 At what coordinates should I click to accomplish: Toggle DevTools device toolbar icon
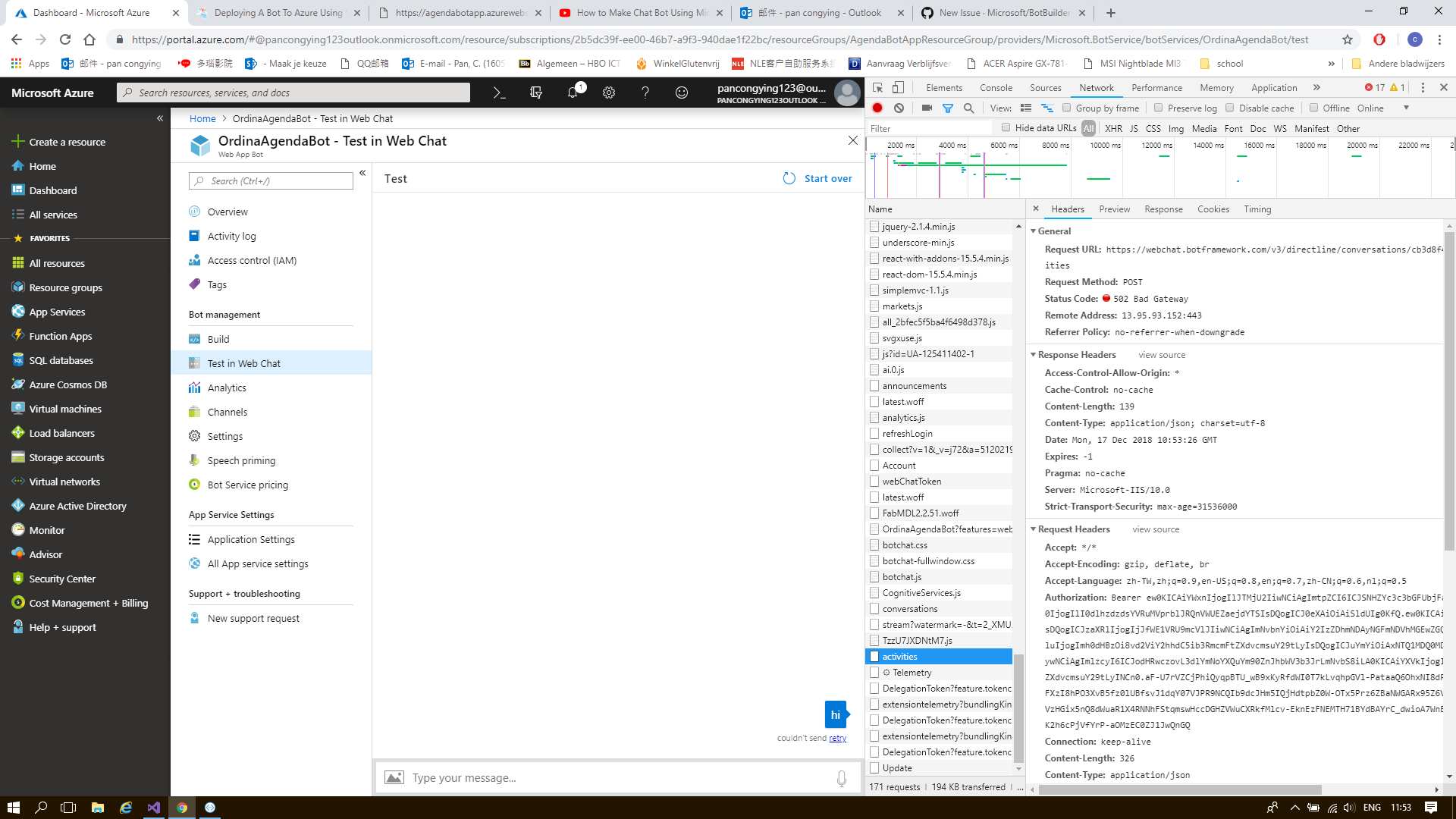898,88
